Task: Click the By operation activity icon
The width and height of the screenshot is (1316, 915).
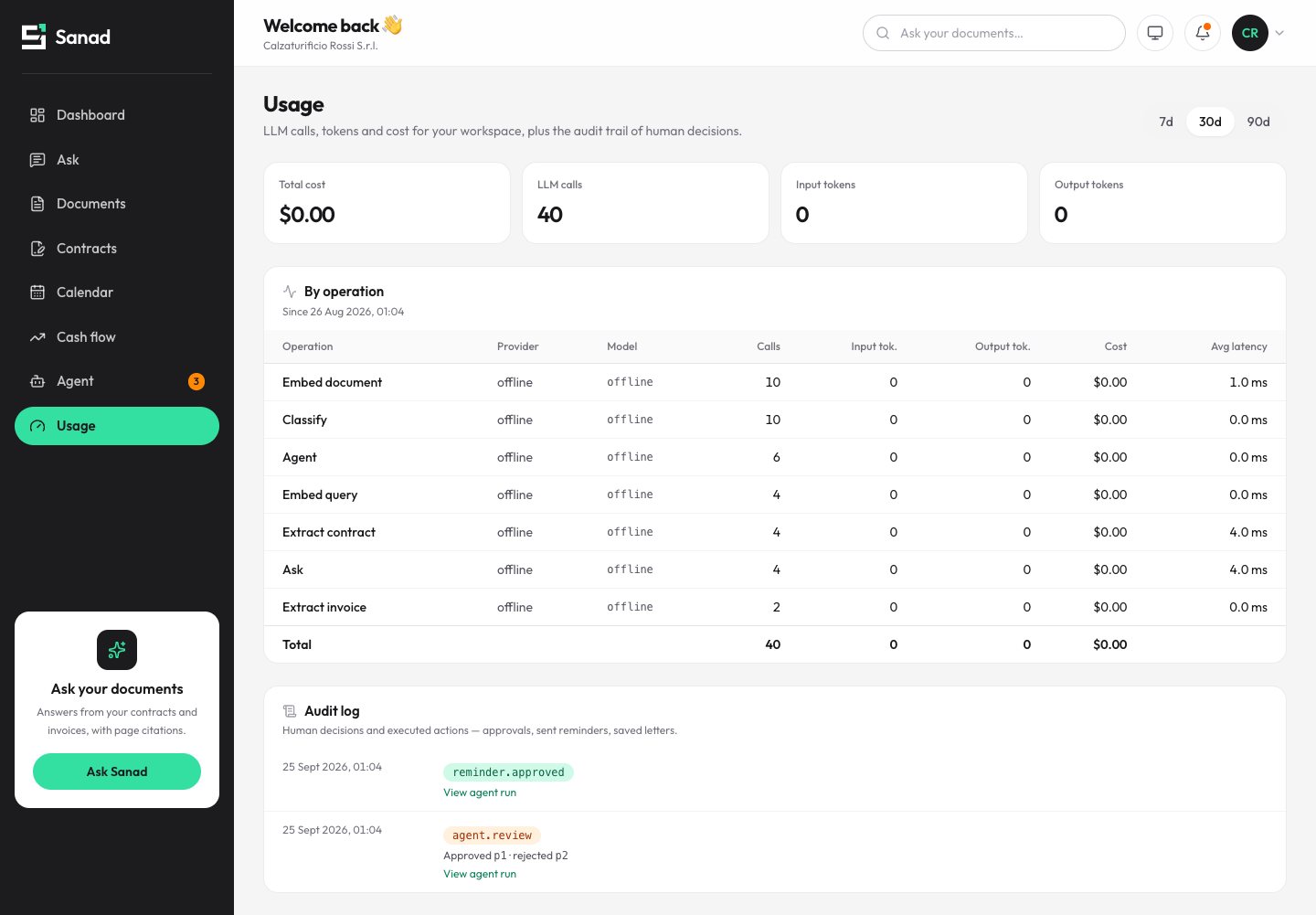Action: click(x=290, y=292)
